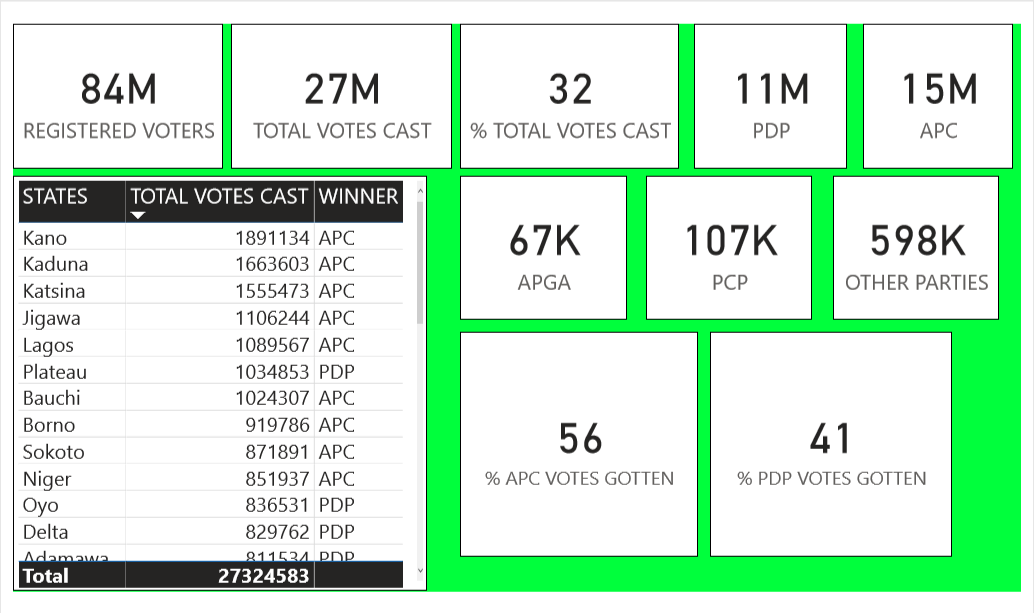Click the descending sort arrow under TOTAL VOTES CAST
This screenshot has height=613, width=1034.
point(138,215)
